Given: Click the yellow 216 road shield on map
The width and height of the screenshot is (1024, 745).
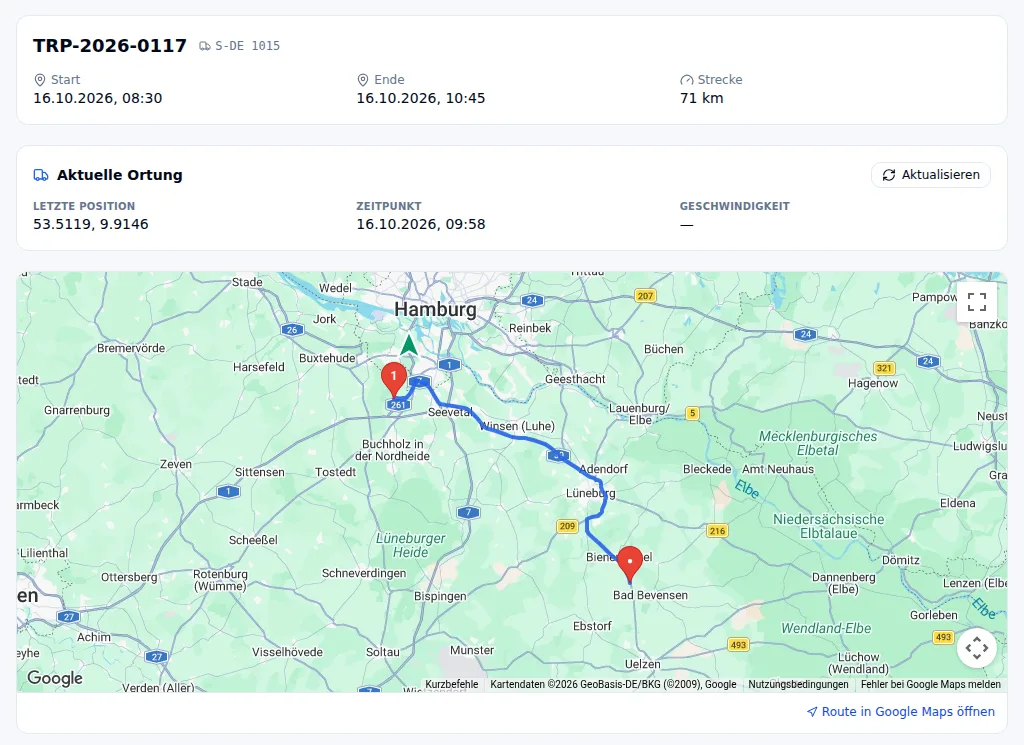Looking at the screenshot, I should coord(717,531).
